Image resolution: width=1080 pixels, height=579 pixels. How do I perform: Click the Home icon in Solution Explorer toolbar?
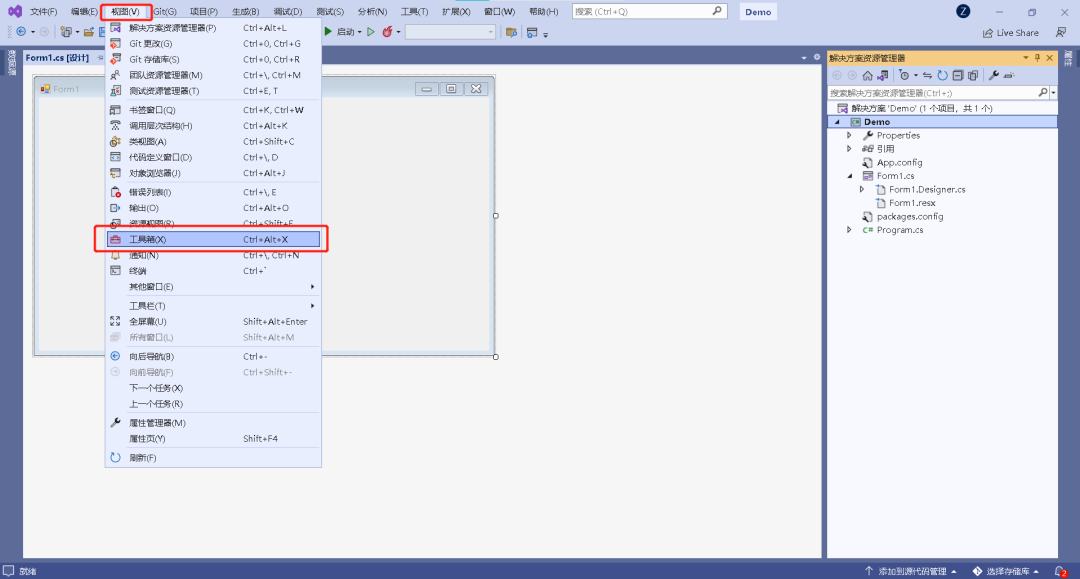[867, 75]
